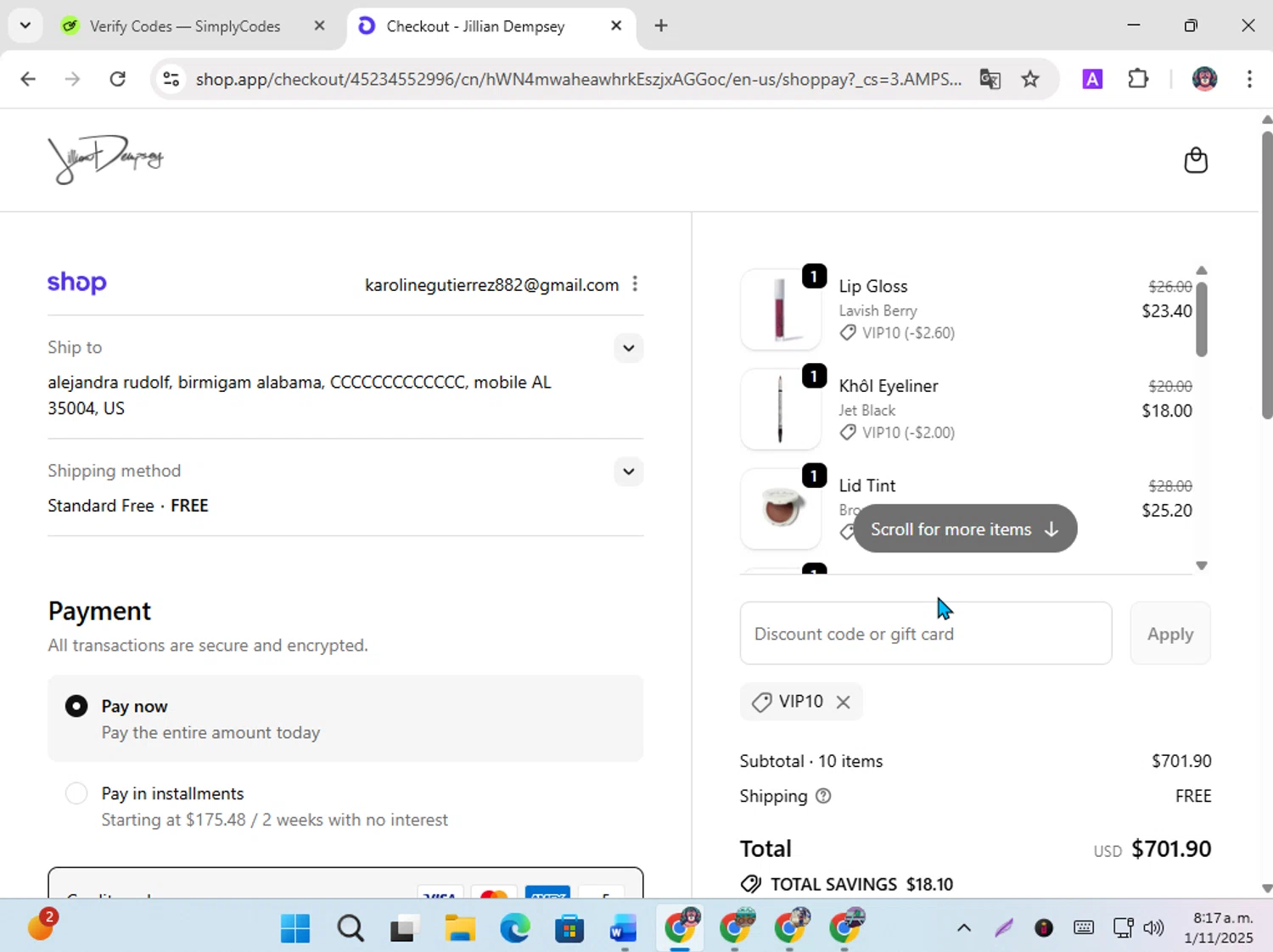Image resolution: width=1273 pixels, height=952 pixels.
Task: Click the order summary item list scrollbar
Action: click(x=1201, y=318)
